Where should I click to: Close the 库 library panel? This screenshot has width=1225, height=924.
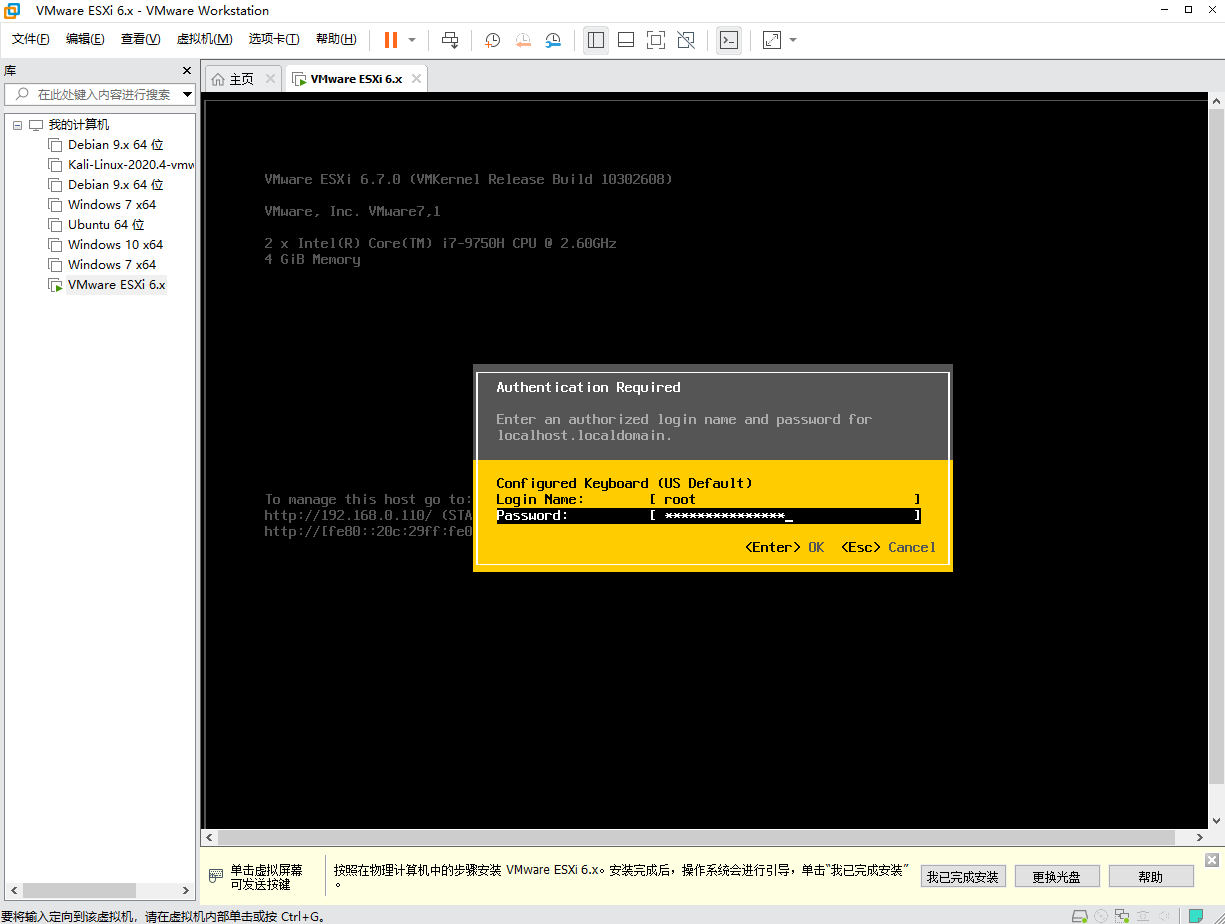click(x=186, y=71)
